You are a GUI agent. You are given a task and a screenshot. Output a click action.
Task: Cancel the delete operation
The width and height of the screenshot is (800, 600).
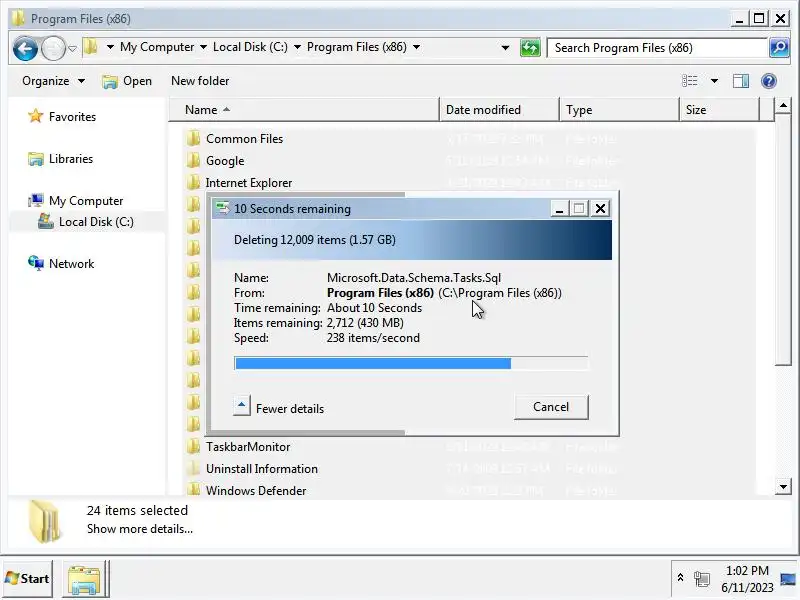pos(551,407)
